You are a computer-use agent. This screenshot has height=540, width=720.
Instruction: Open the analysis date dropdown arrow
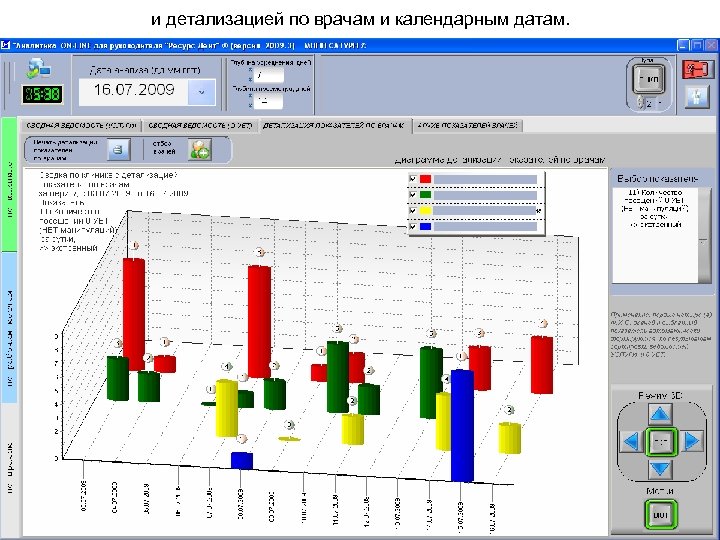click(201, 92)
